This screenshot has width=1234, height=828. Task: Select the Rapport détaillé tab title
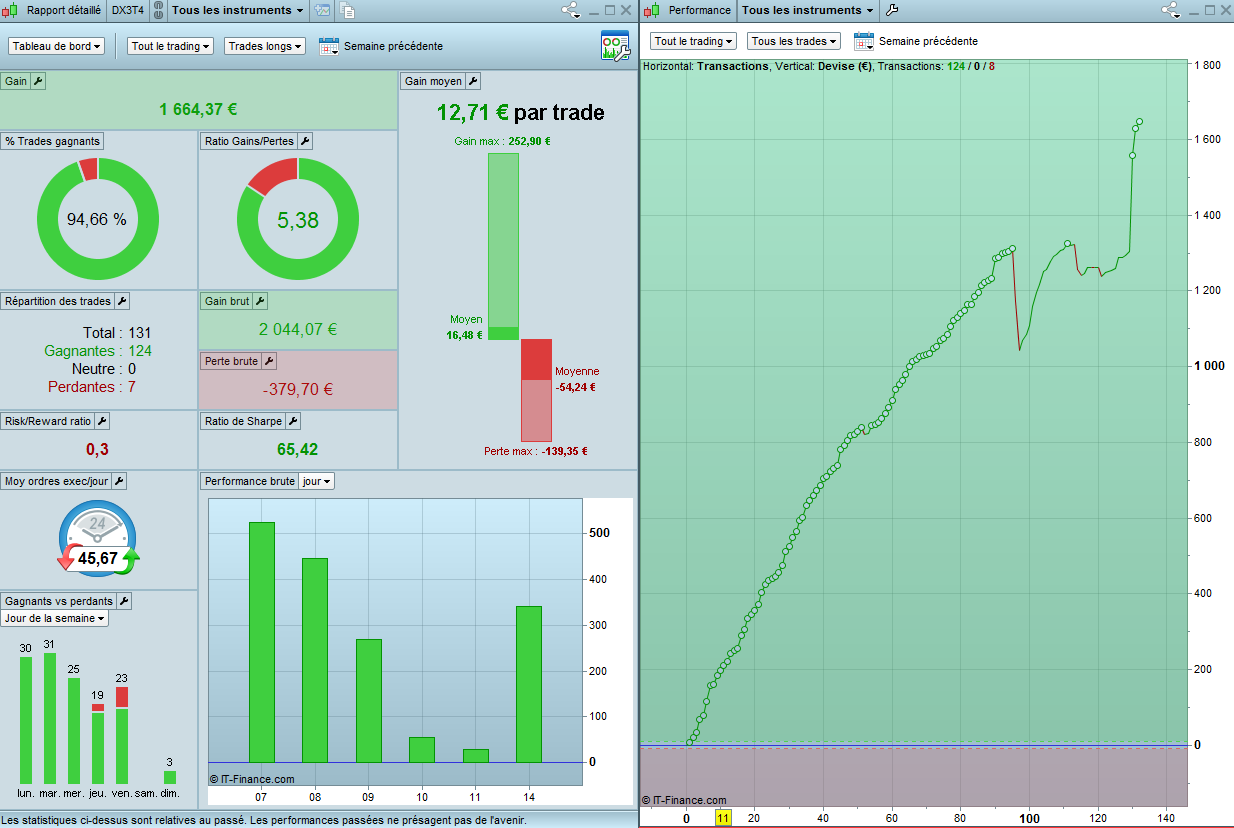[x=64, y=11]
